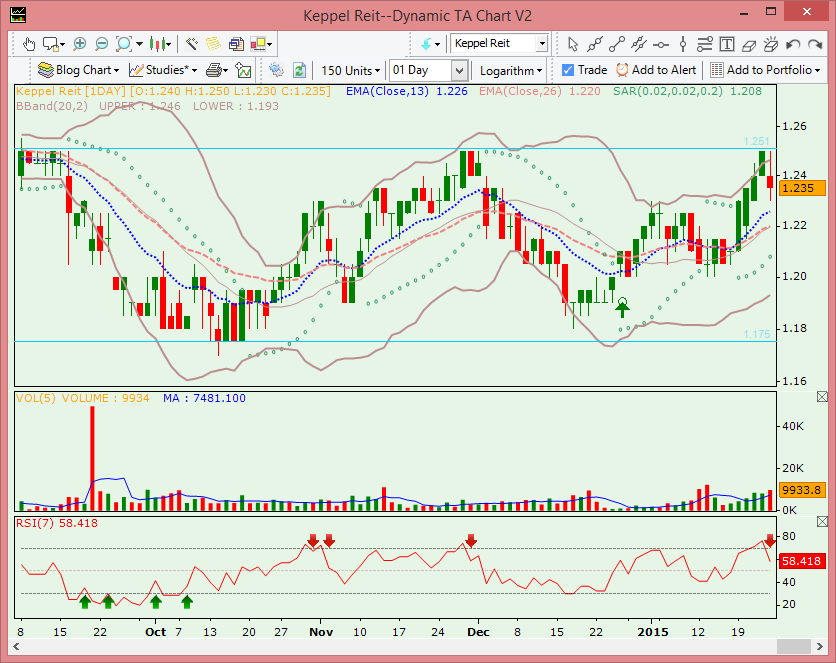The image size is (836, 663).
Task: Click the magic wand tool icon
Action: 191,44
